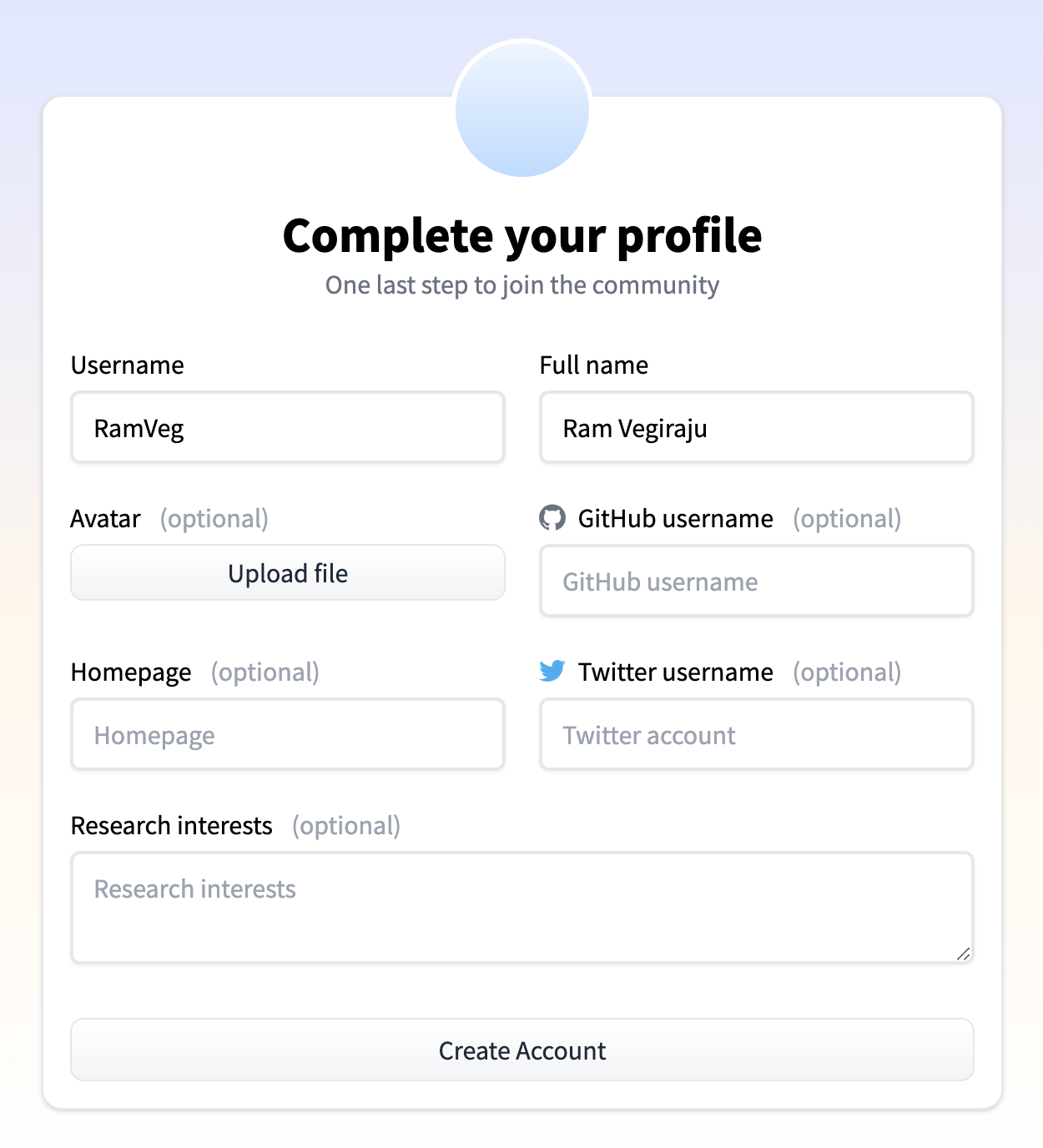Click the resize handle of Research interests box
Screen dimensions: 1043x1148
963,954
